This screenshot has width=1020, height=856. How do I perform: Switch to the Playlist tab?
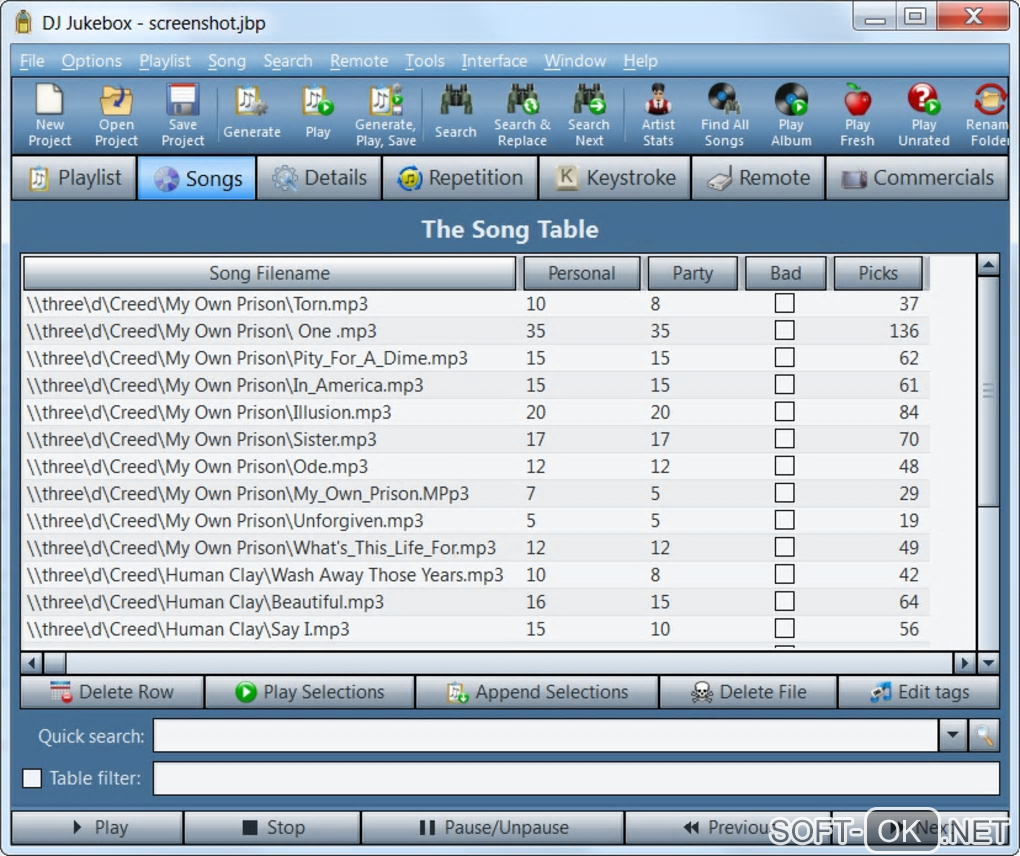tap(74, 178)
